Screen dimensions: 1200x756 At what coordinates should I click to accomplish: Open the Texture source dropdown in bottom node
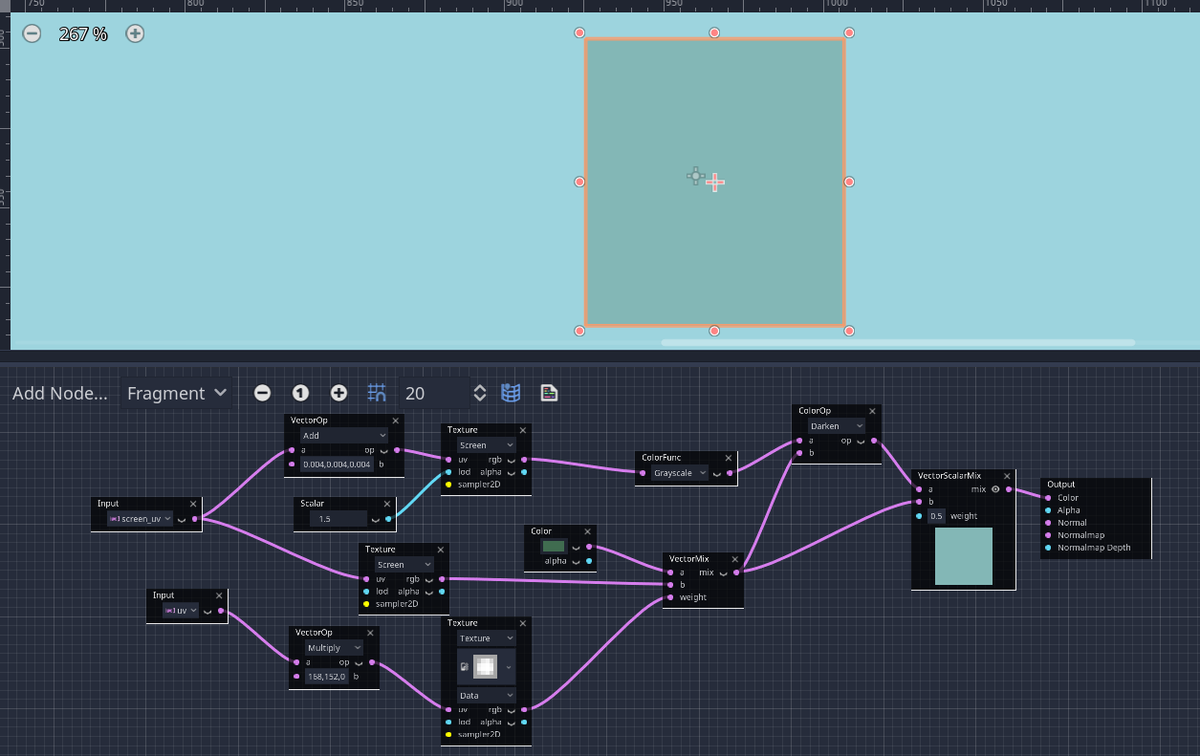[x=486, y=638]
